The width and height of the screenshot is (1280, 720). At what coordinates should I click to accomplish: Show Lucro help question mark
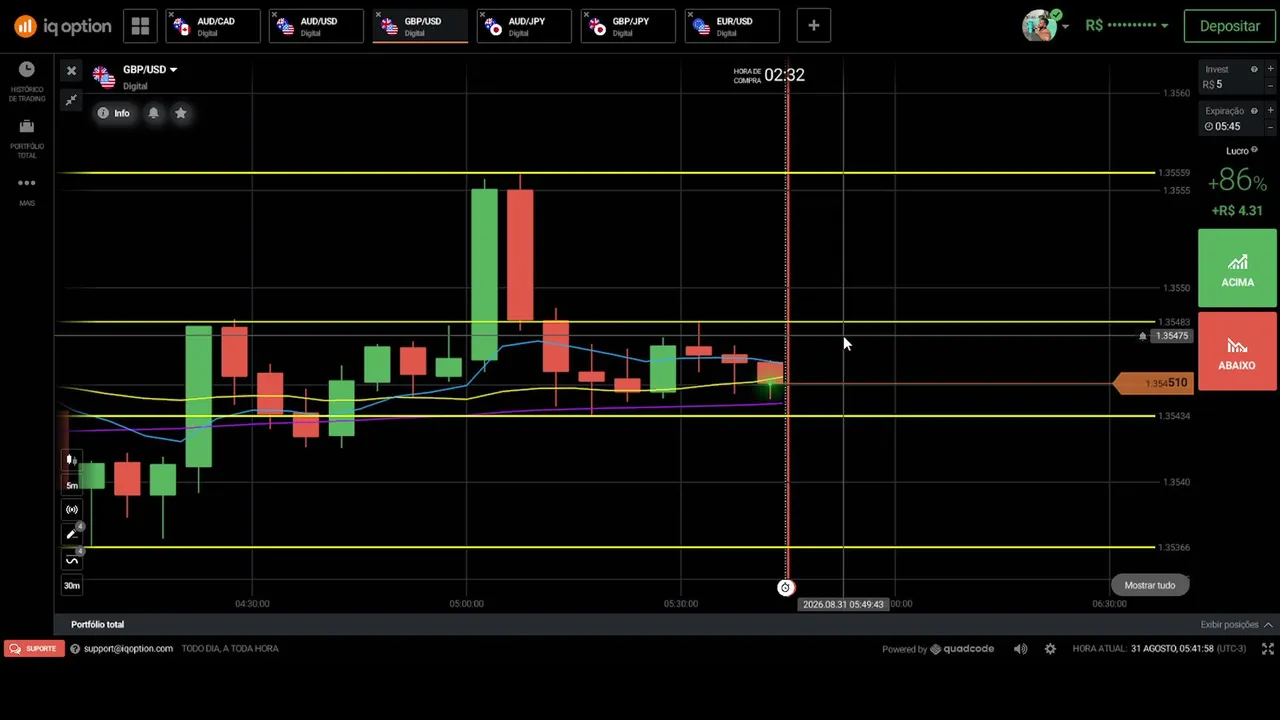click(1254, 150)
